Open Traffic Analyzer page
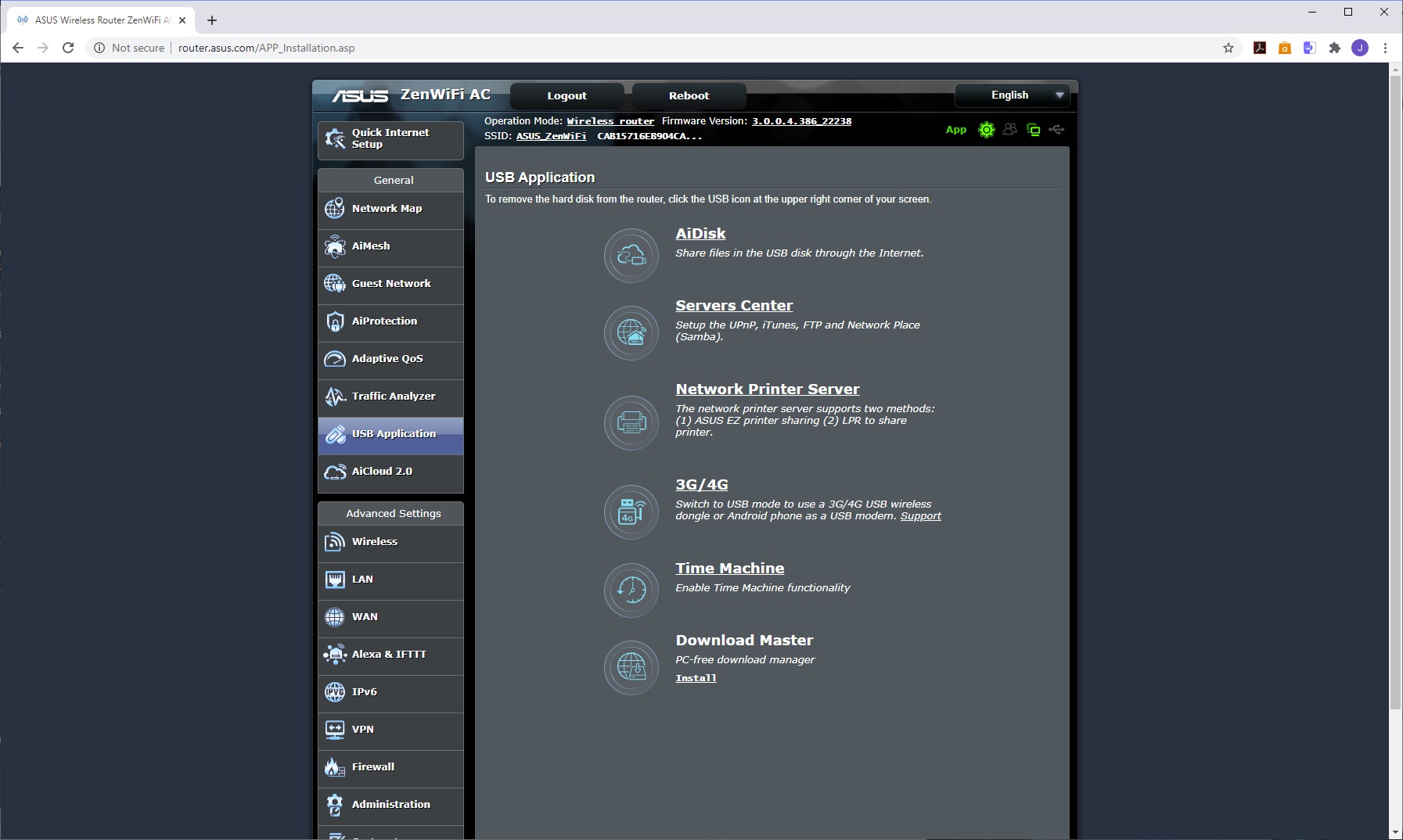This screenshot has width=1403, height=840. 390,397
